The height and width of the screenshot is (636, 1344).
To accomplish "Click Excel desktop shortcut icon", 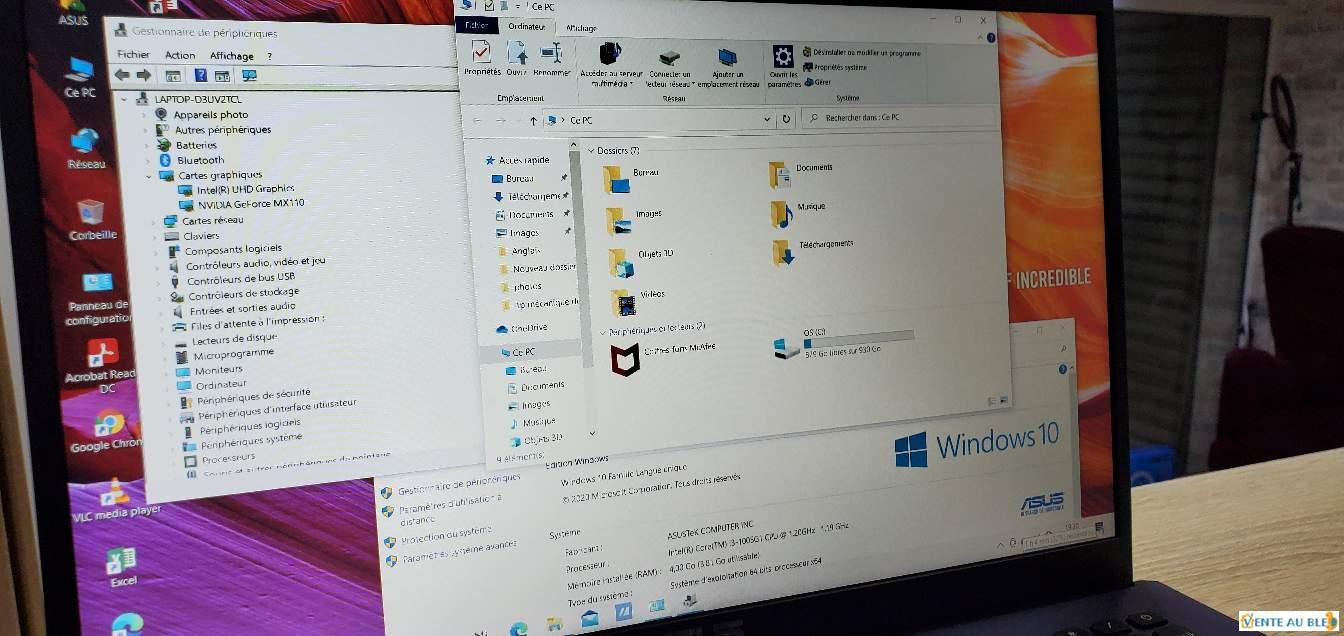I will (123, 568).
